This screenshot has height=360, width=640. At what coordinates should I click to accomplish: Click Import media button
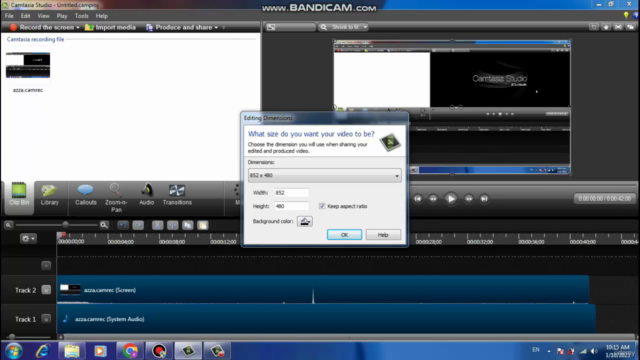pyautogui.click(x=110, y=27)
